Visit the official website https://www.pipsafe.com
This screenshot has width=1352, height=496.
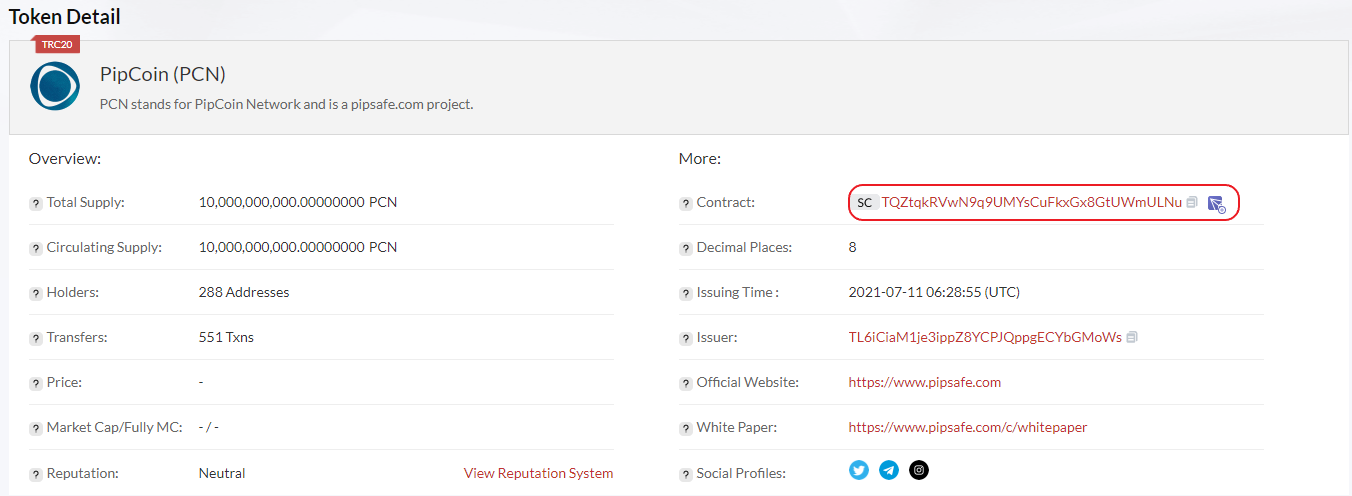925,382
